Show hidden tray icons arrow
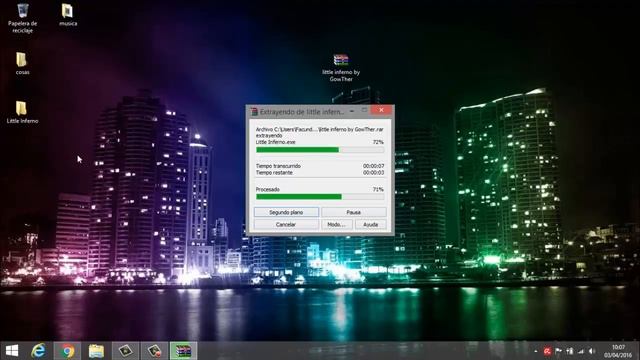Image resolution: width=640 pixels, height=360 pixels. tap(536, 351)
